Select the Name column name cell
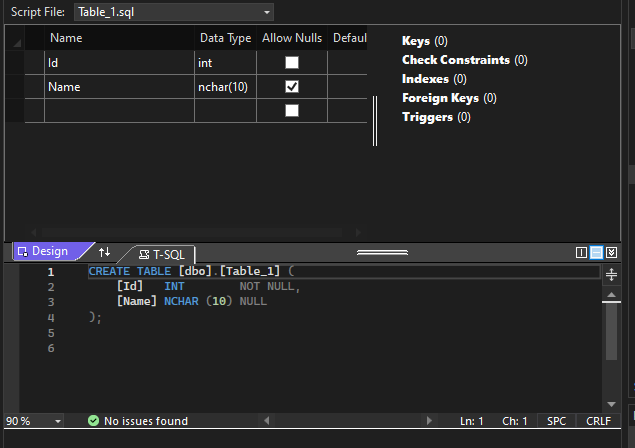 (x=119, y=87)
